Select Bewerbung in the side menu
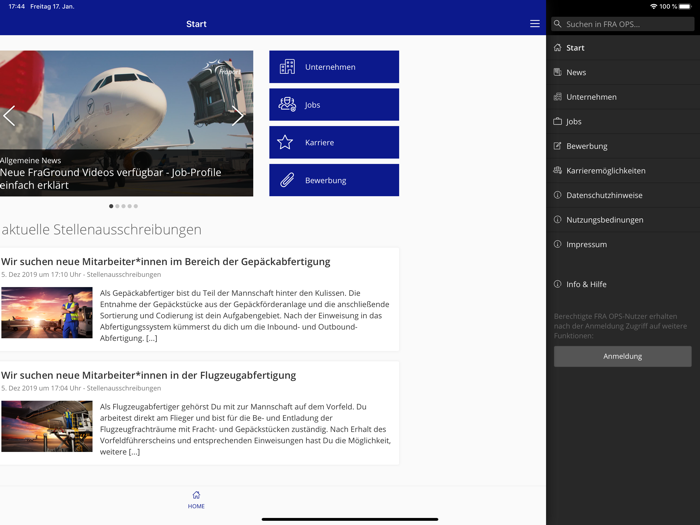 [x=623, y=146]
